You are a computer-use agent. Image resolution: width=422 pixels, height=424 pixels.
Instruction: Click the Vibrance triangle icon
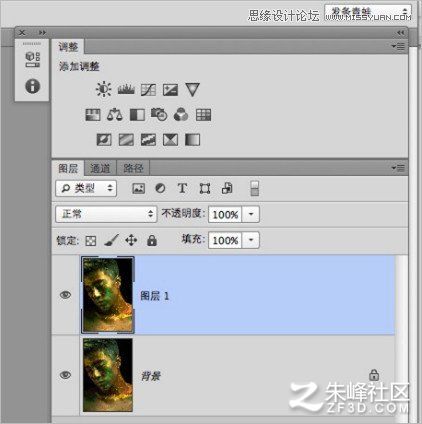tap(192, 90)
